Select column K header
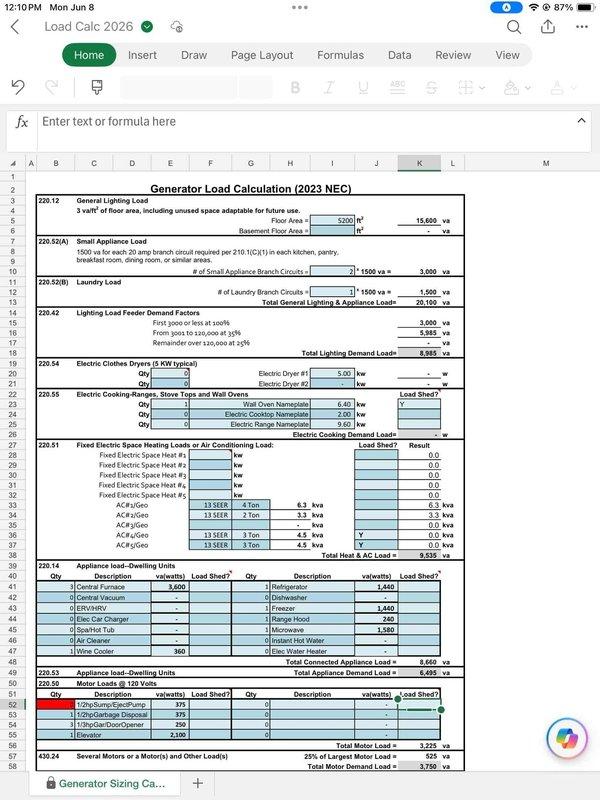This screenshot has width=600, height=800. [419, 163]
